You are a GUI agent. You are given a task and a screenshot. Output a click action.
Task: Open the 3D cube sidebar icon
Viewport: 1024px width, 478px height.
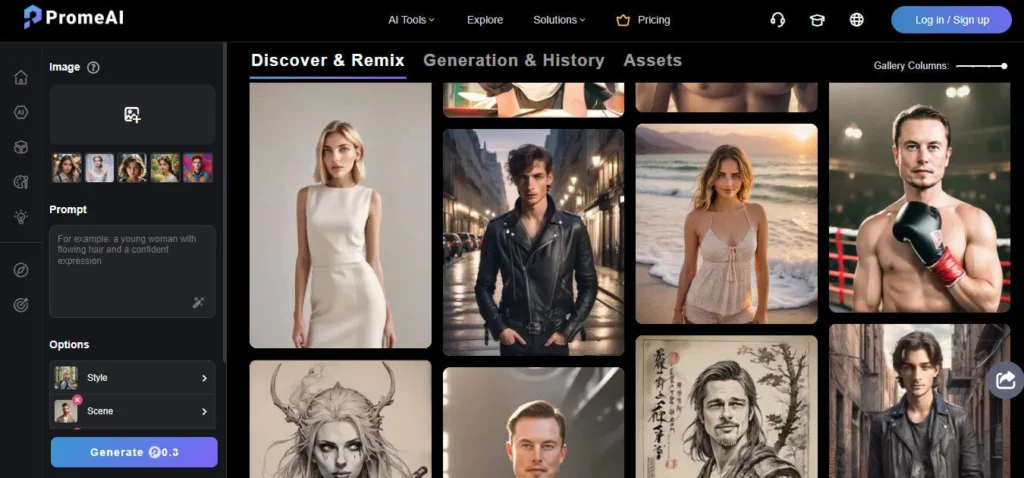[21, 148]
